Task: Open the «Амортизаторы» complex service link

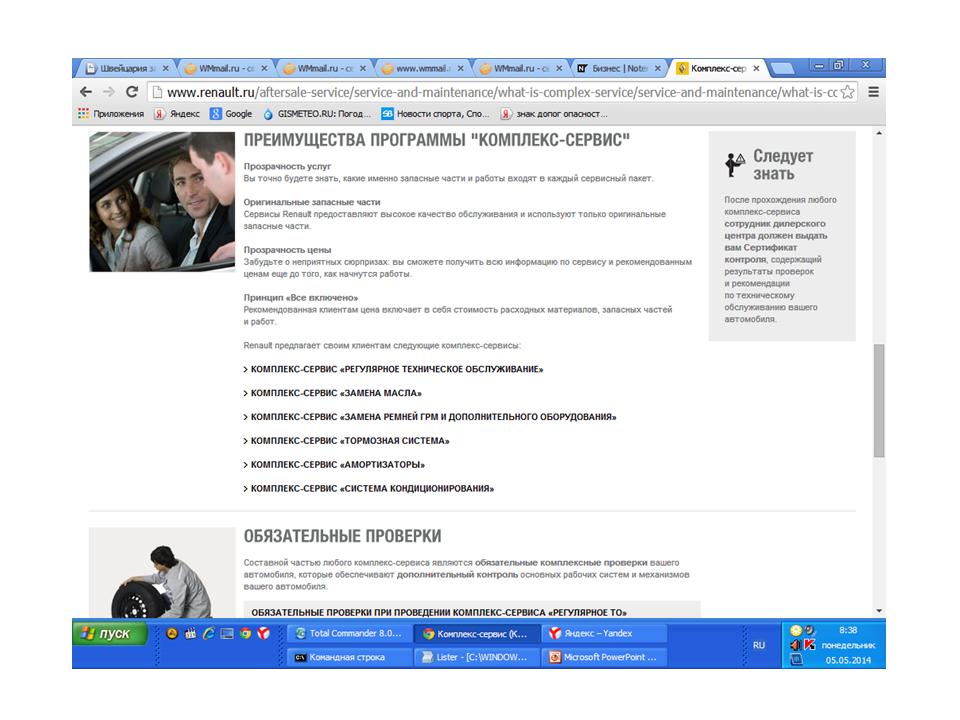Action: (x=338, y=465)
